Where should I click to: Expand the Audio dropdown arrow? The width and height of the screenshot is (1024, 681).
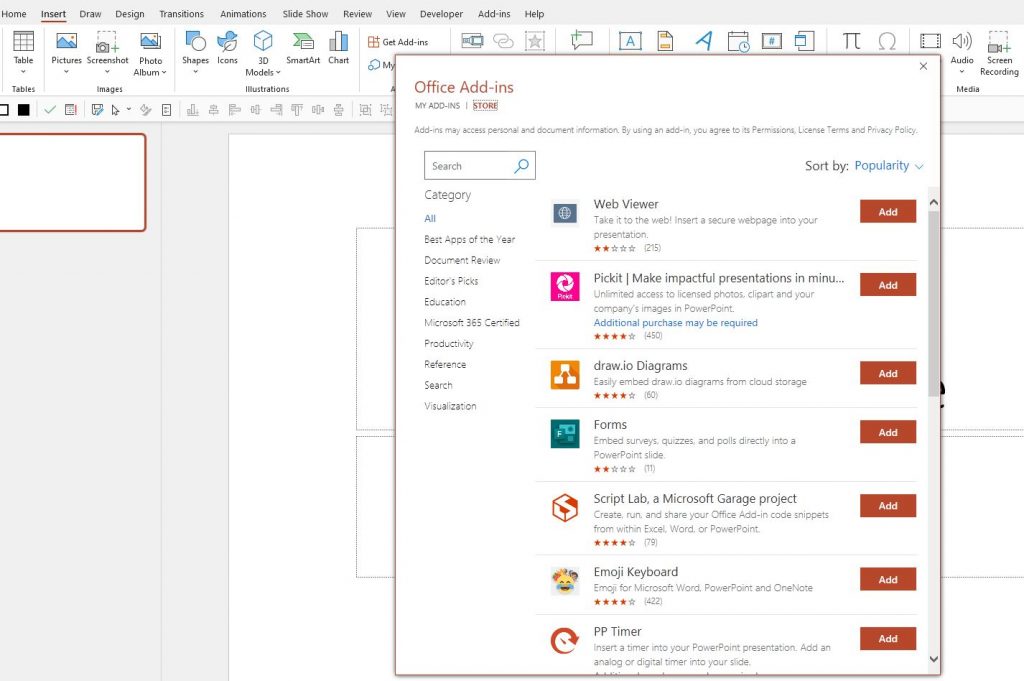tap(961, 72)
